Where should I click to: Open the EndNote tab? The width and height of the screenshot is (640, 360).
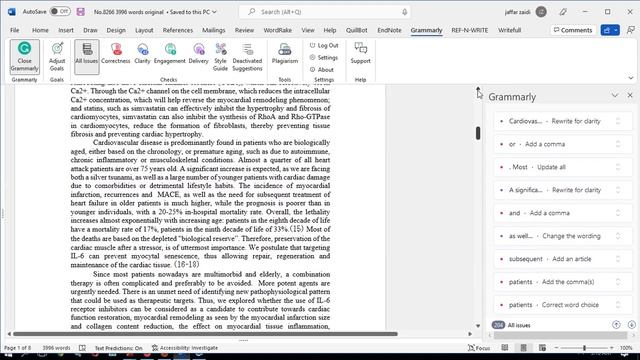pos(389,30)
